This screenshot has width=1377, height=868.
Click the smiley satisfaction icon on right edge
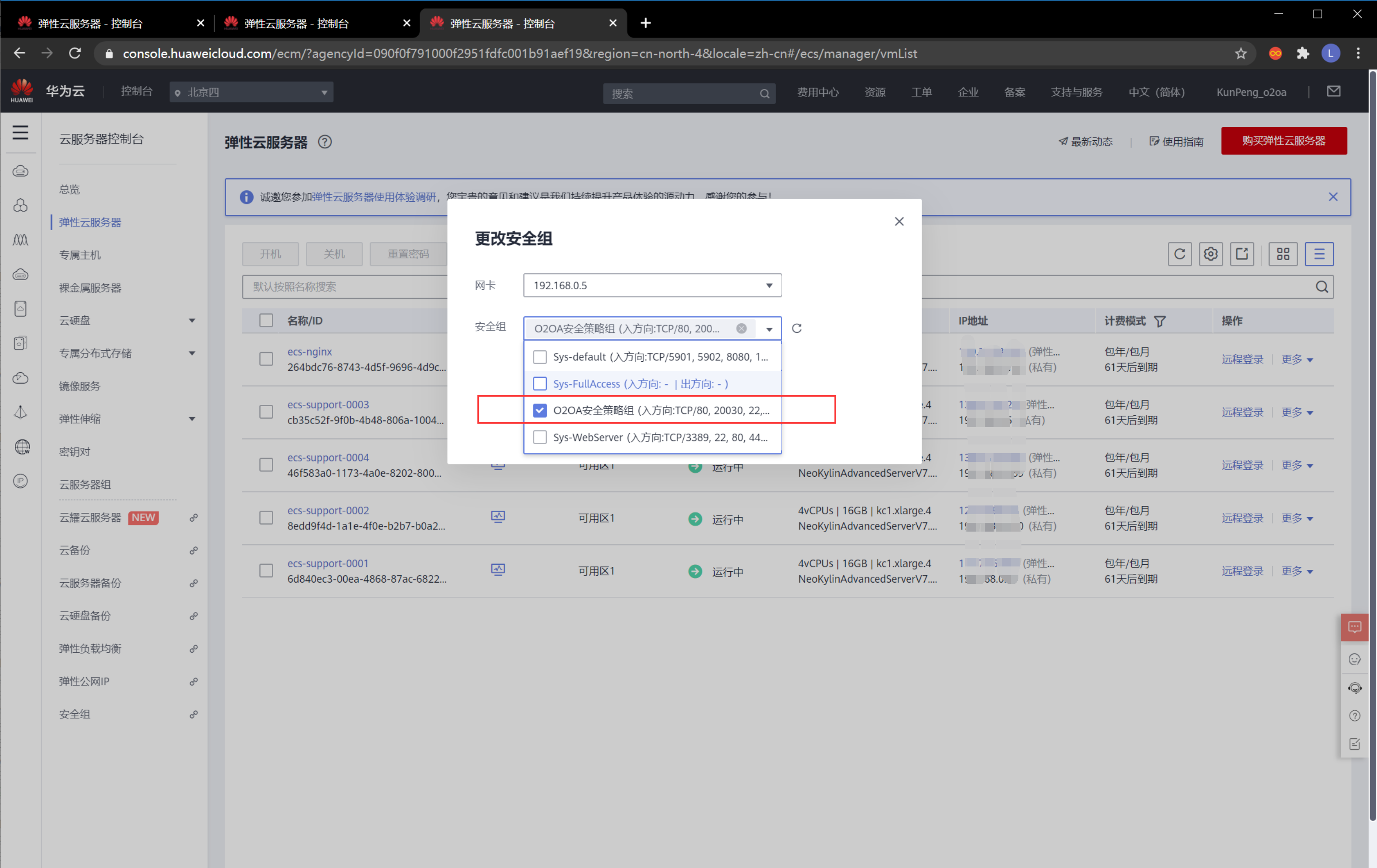[x=1355, y=659]
